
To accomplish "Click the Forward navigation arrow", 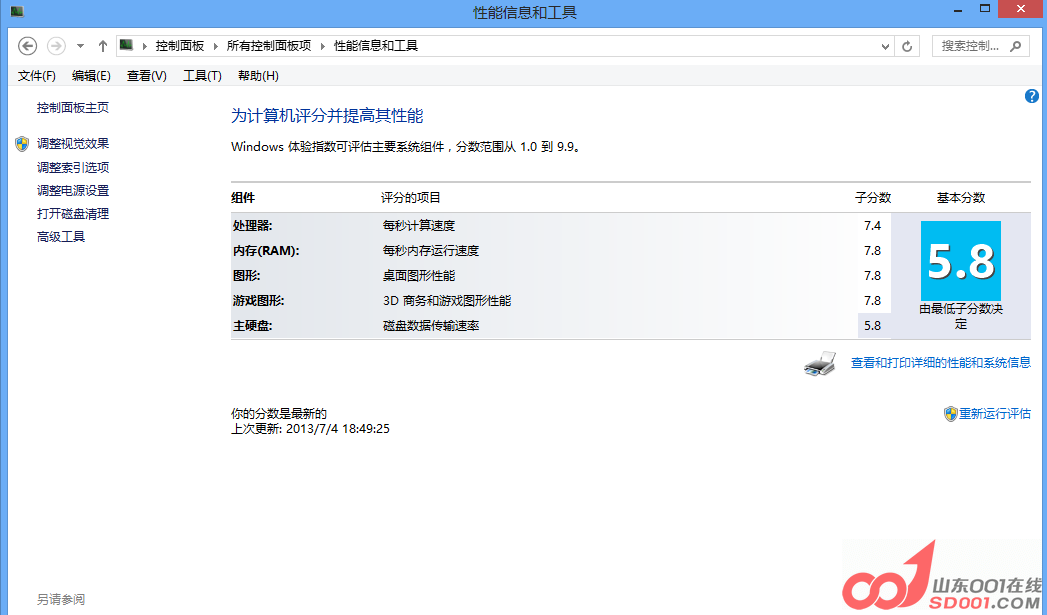I will pos(57,46).
